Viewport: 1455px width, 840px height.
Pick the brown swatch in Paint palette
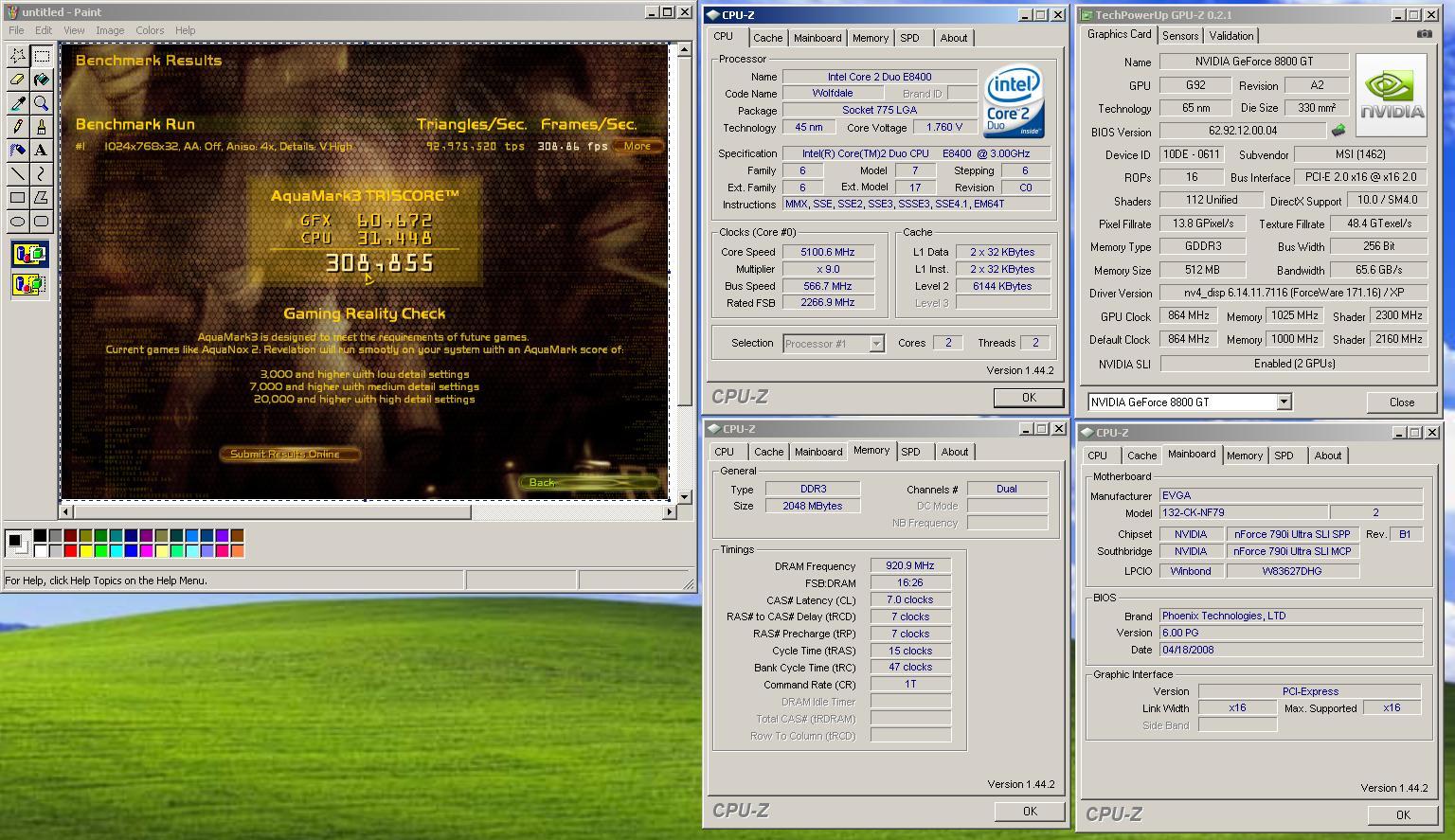coord(238,535)
